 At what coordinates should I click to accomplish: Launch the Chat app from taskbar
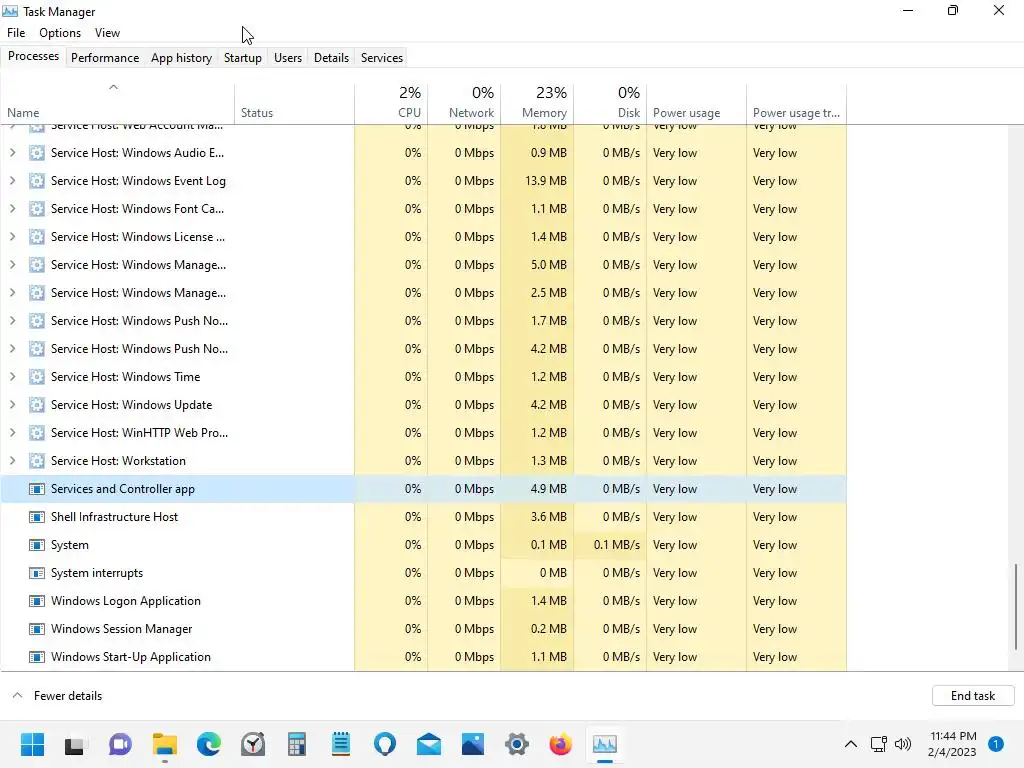click(x=120, y=744)
